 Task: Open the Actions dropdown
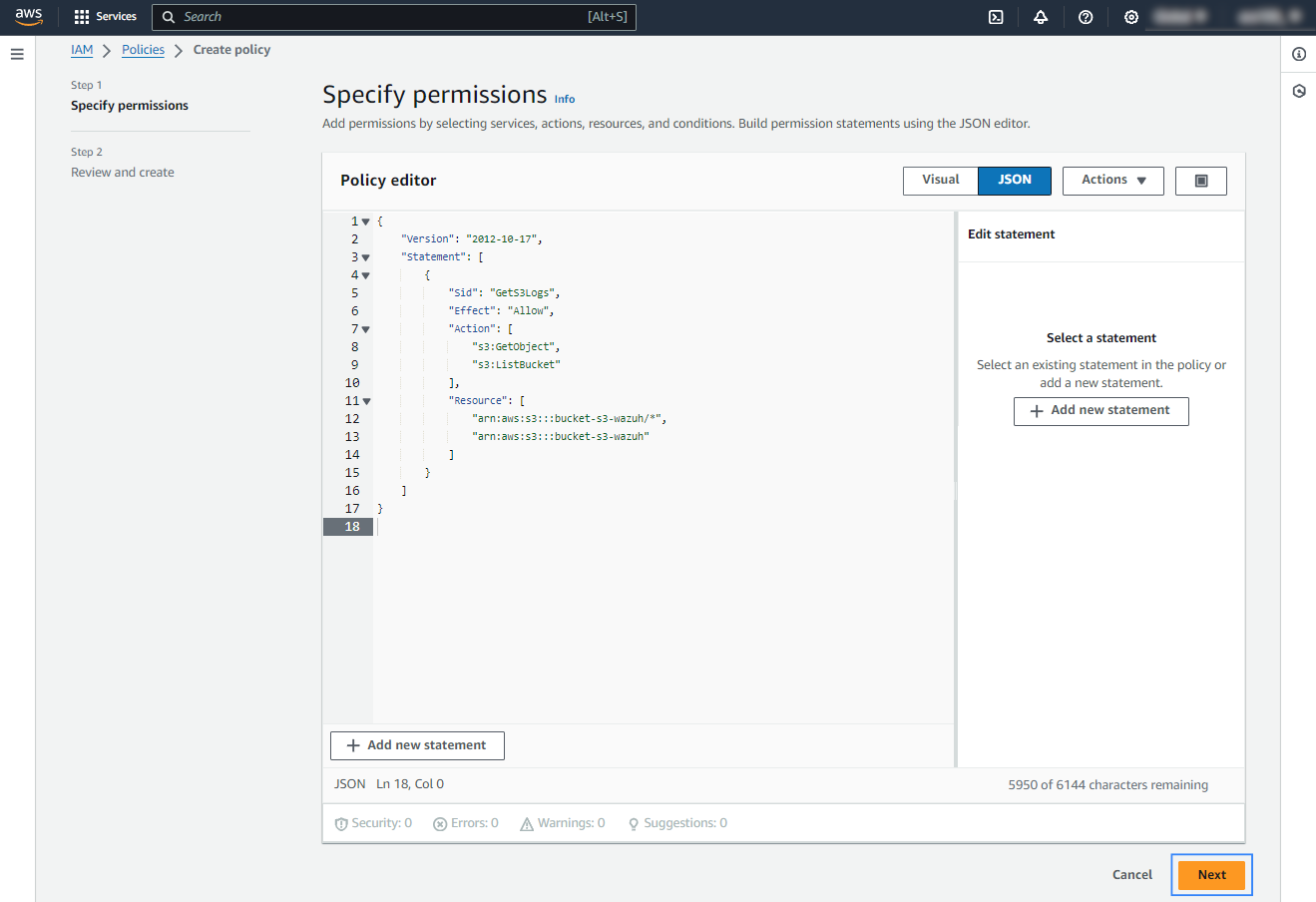pos(1112,180)
